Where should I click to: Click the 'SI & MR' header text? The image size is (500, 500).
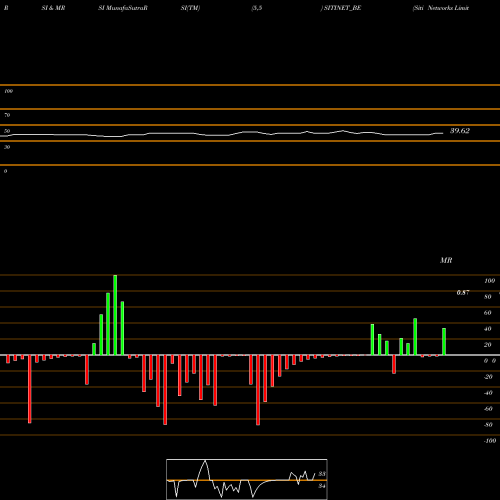pos(53,8)
